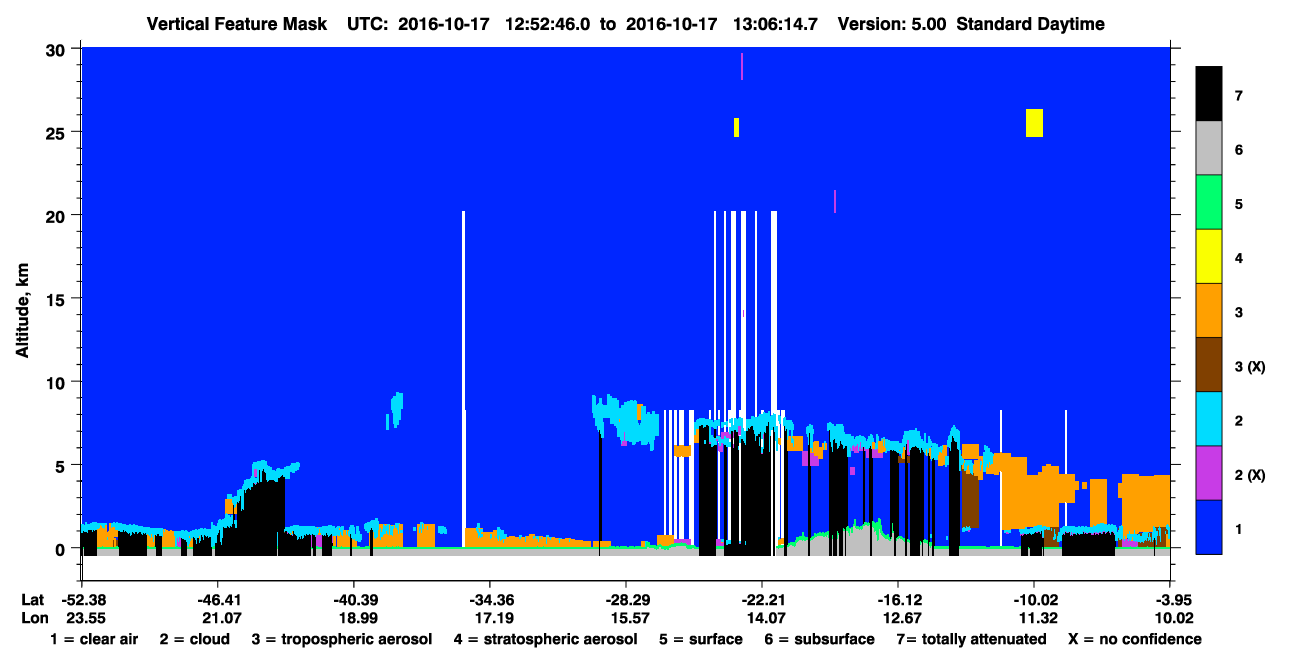Click the legend text '1 = clear air'

pos(94,639)
